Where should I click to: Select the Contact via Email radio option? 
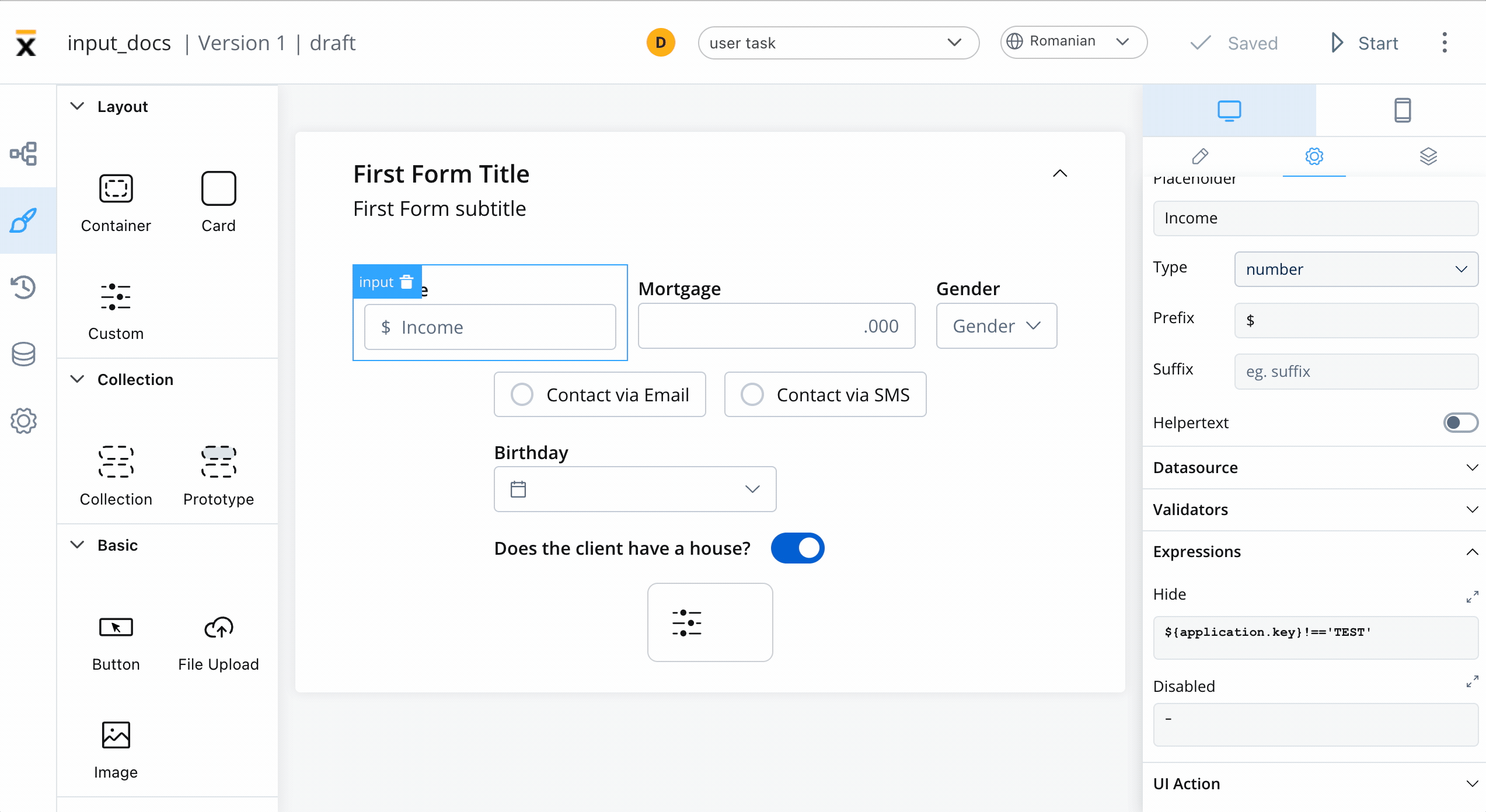(x=599, y=394)
